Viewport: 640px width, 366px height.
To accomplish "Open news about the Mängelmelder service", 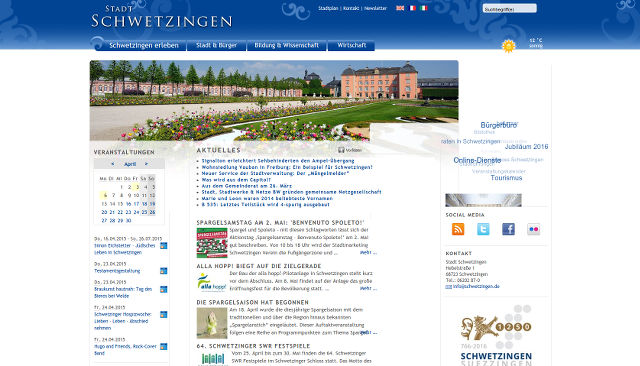I will point(275,173).
